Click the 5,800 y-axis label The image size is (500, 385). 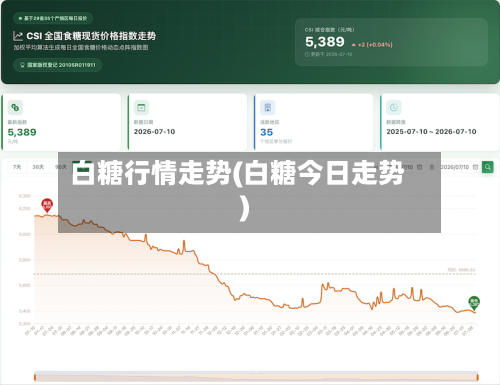click(25, 260)
